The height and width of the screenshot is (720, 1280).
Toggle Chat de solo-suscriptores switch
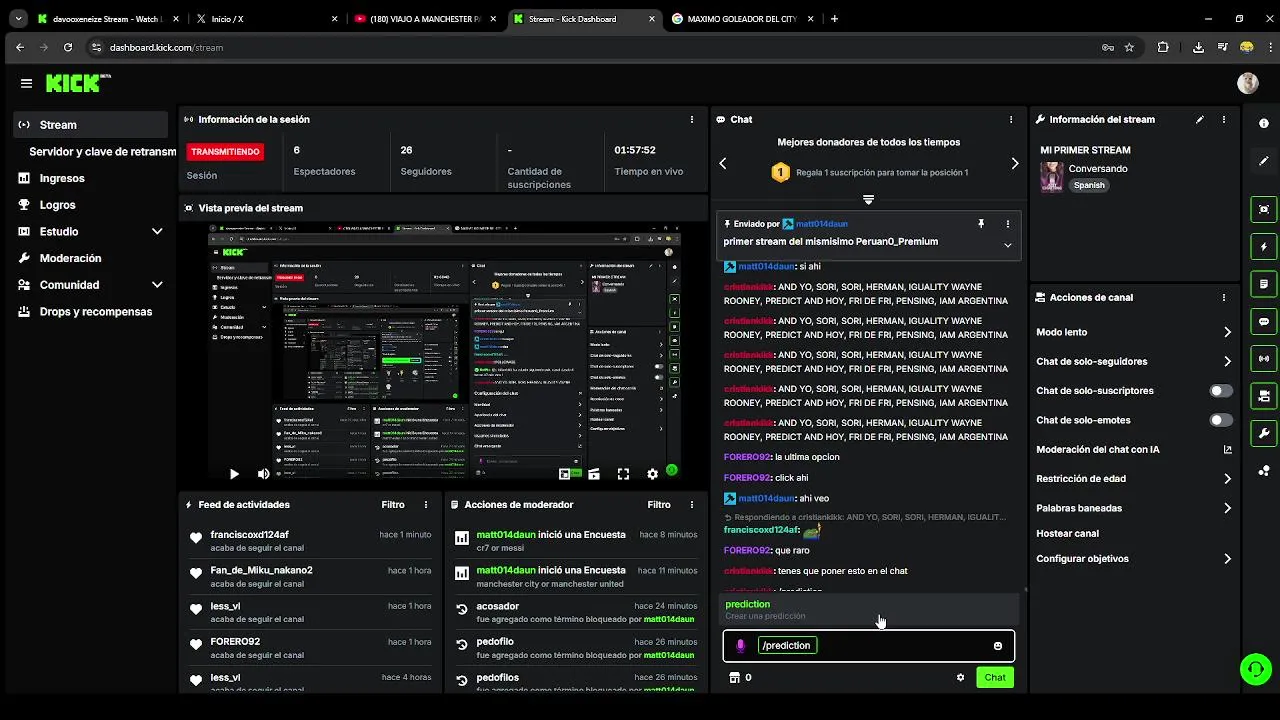click(1221, 391)
